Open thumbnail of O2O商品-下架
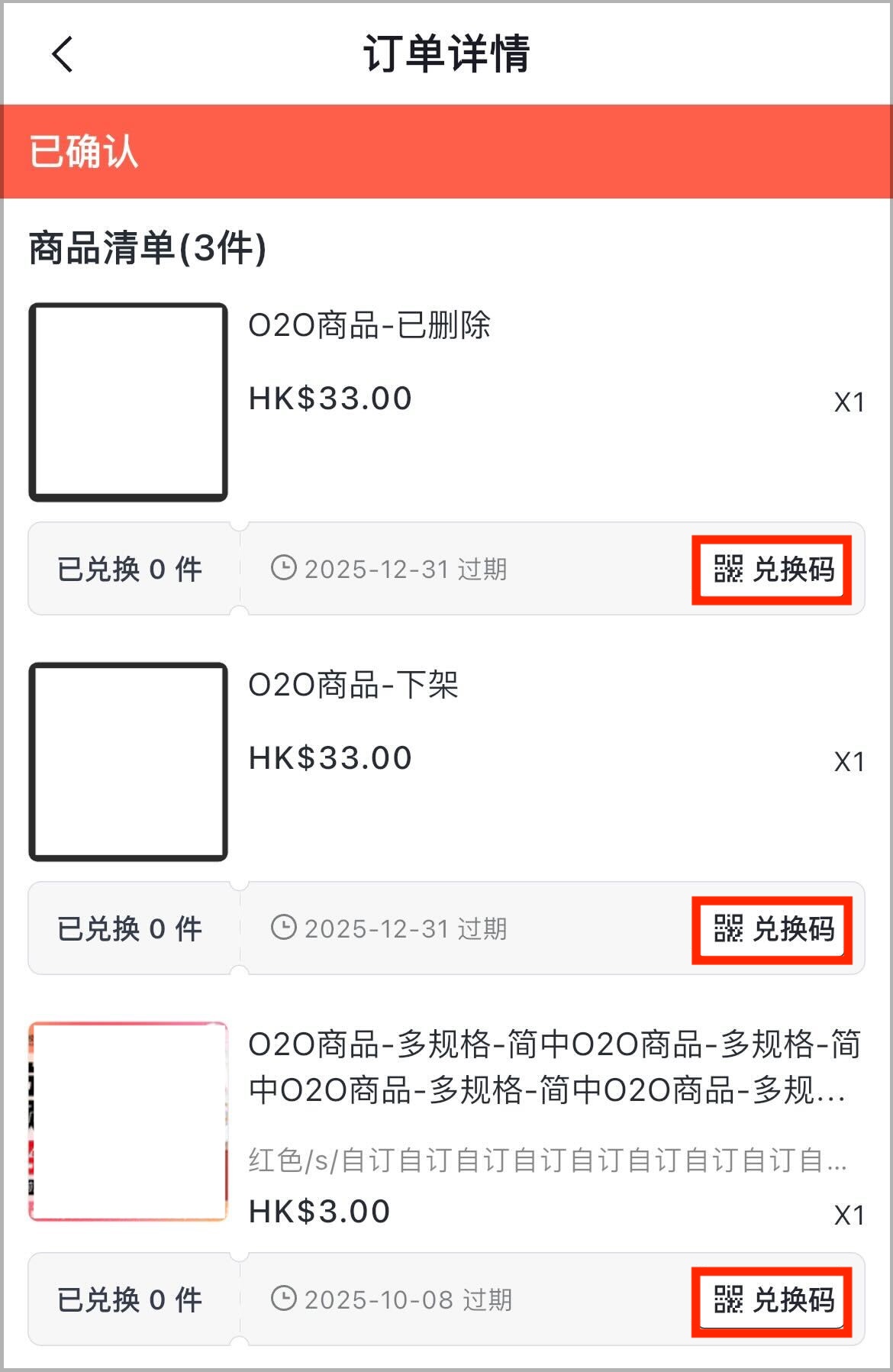Screen dimensions: 893x1372 click(128, 762)
